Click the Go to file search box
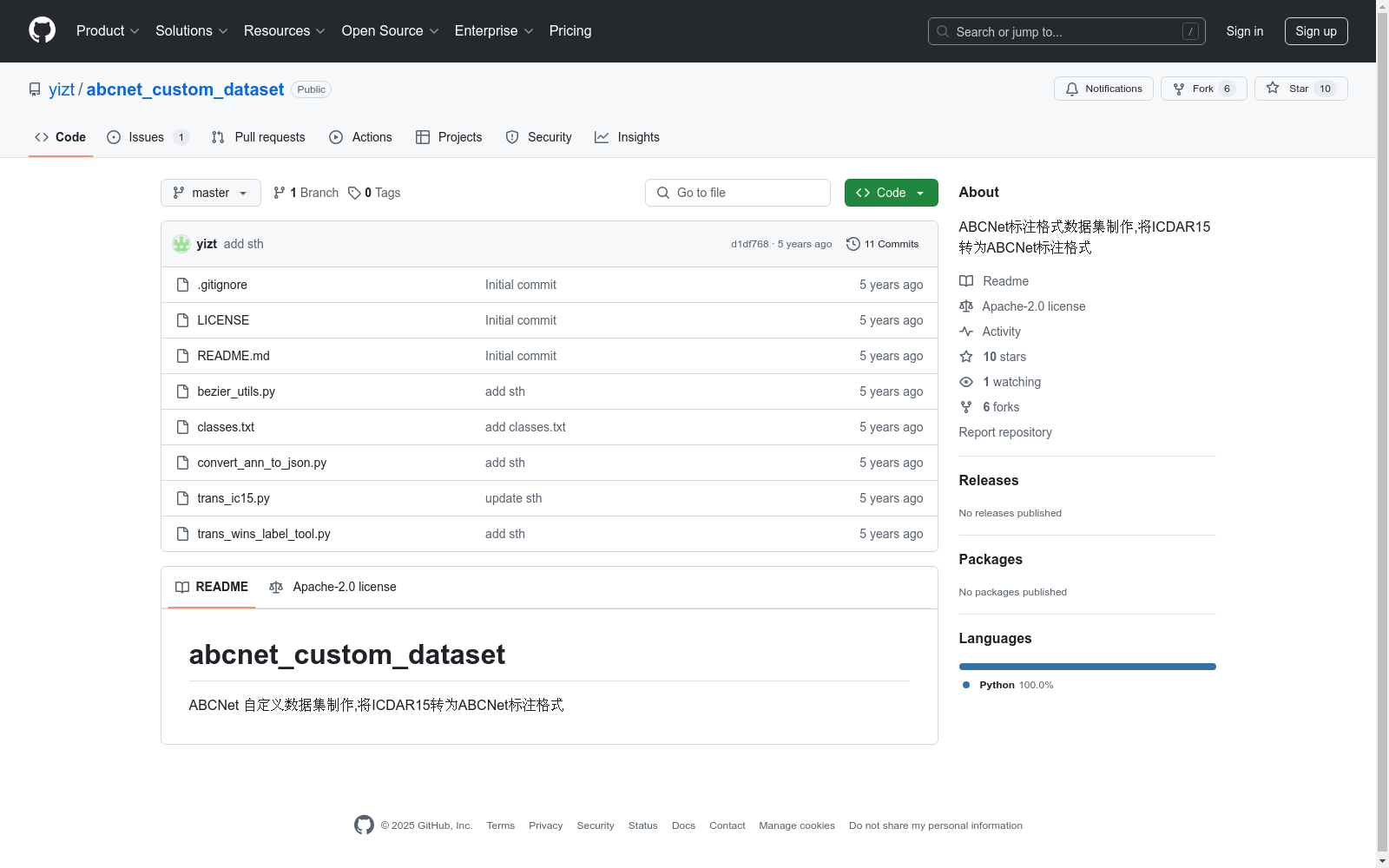 click(738, 193)
